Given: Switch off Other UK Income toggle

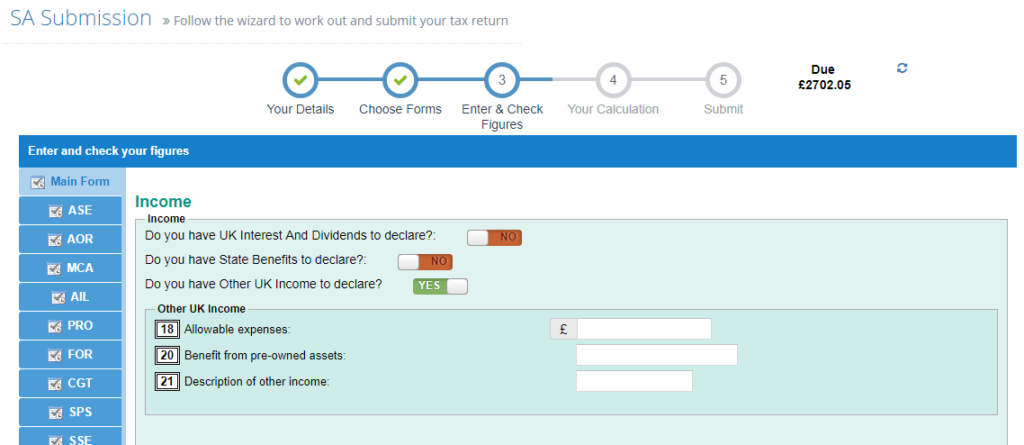Looking at the screenshot, I should [x=440, y=286].
